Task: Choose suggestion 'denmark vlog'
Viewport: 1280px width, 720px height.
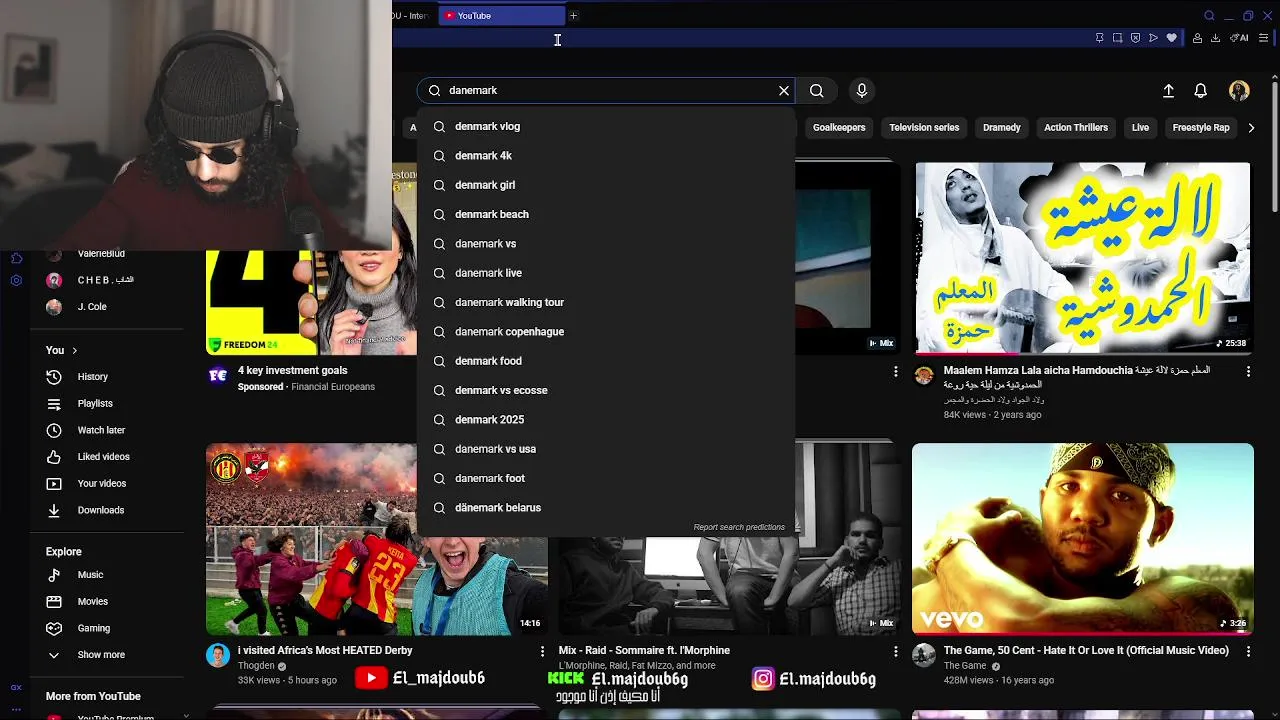Action: [x=606, y=127]
